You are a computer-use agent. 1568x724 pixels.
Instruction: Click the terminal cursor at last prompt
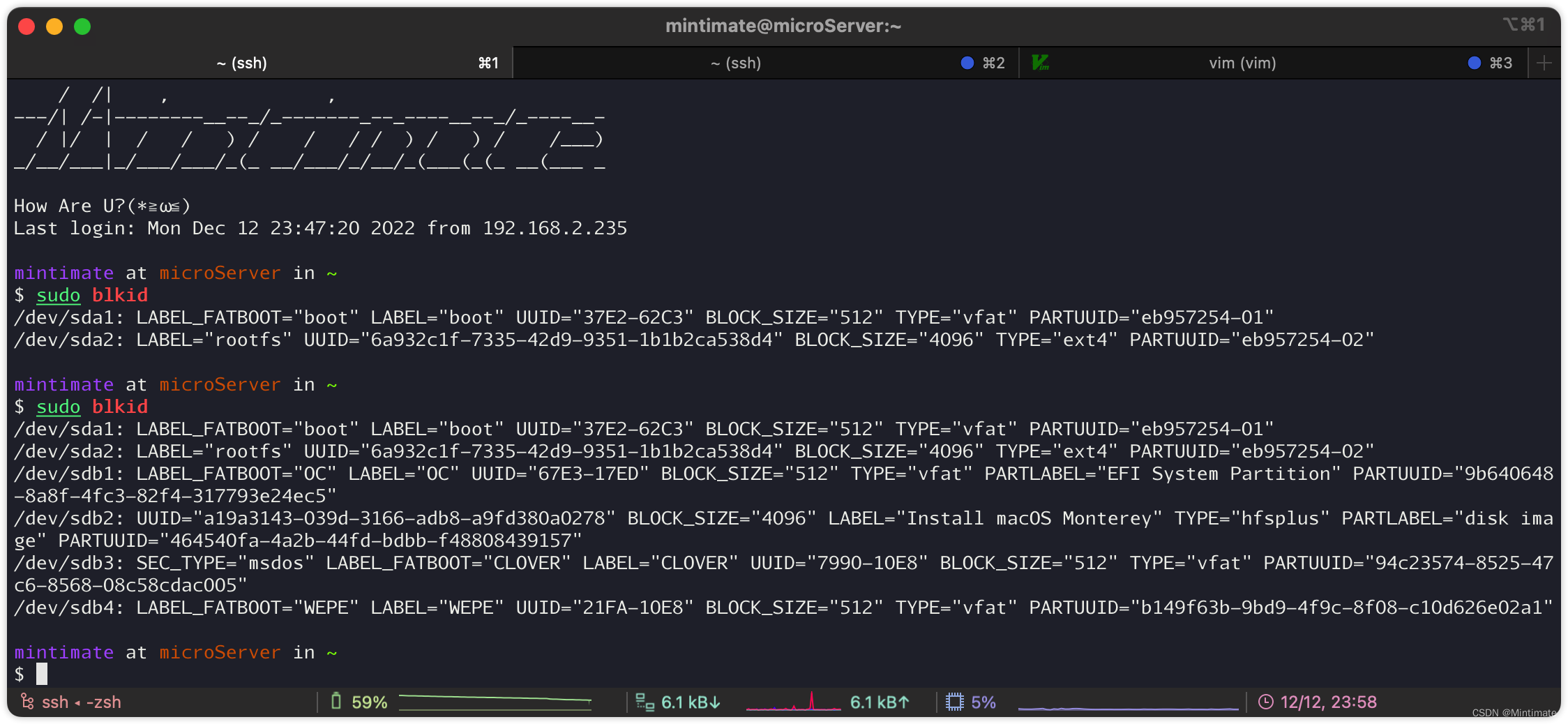coord(42,674)
